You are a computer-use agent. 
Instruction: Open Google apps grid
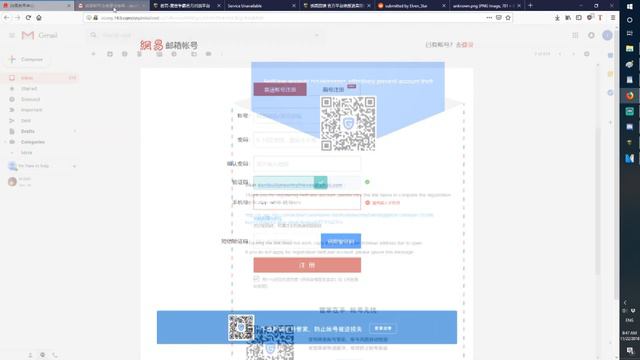(575, 36)
